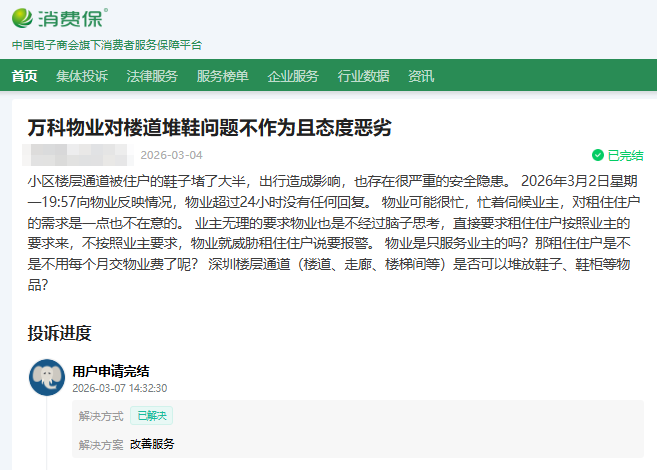Click the green checkmark icon beside 已完结
Viewport: 657px width, 470px height.
597,155
